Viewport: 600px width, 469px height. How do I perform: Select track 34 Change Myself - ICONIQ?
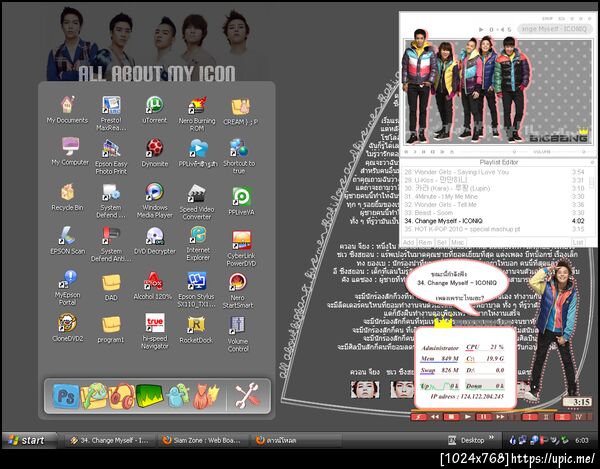tap(494, 221)
